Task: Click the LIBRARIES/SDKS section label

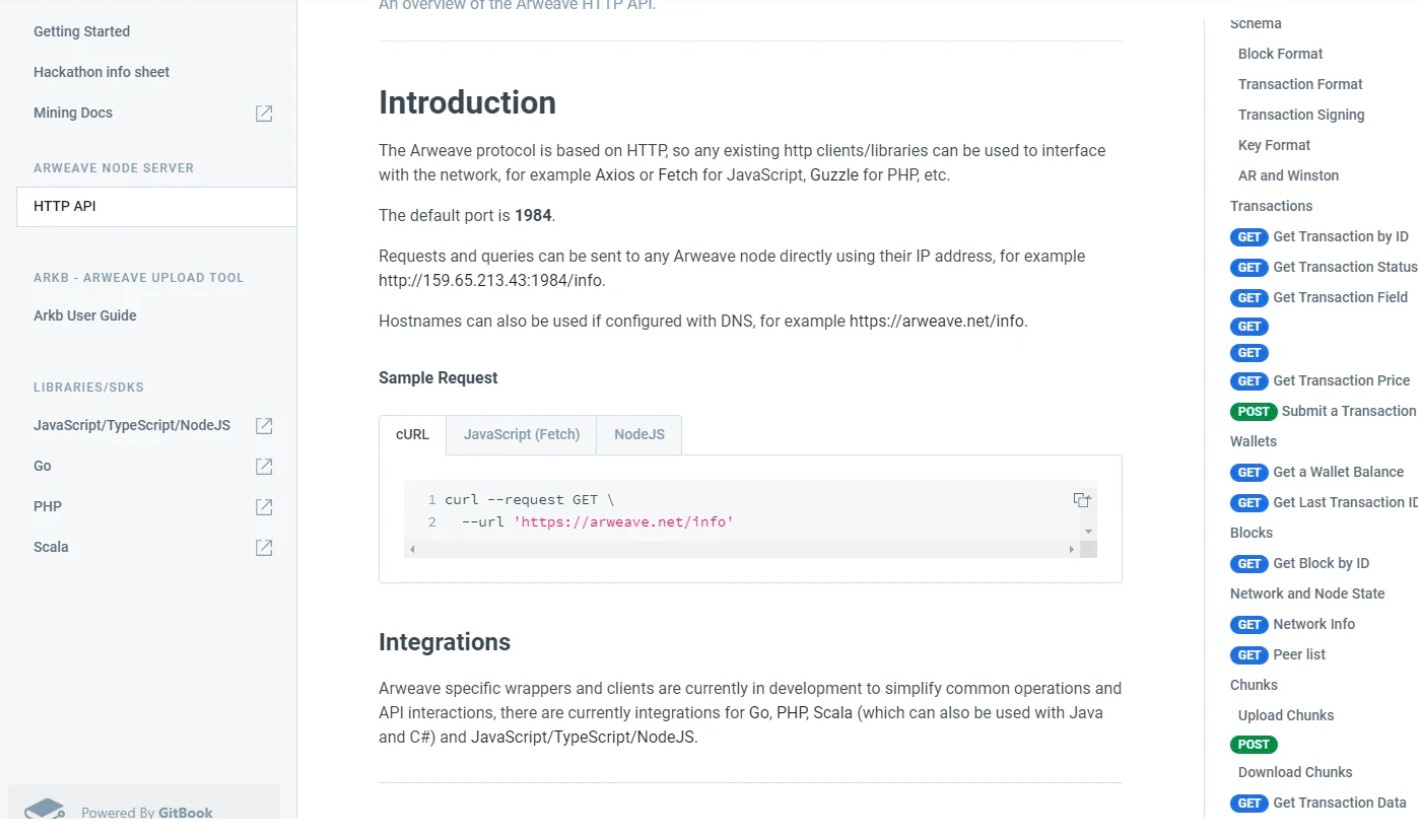Action: (89, 387)
